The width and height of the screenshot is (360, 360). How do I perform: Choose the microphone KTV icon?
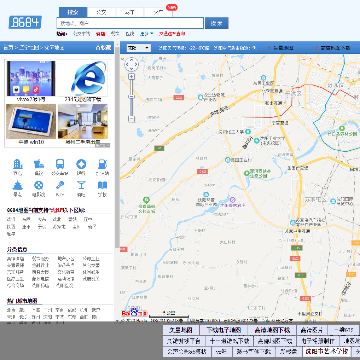point(60,185)
